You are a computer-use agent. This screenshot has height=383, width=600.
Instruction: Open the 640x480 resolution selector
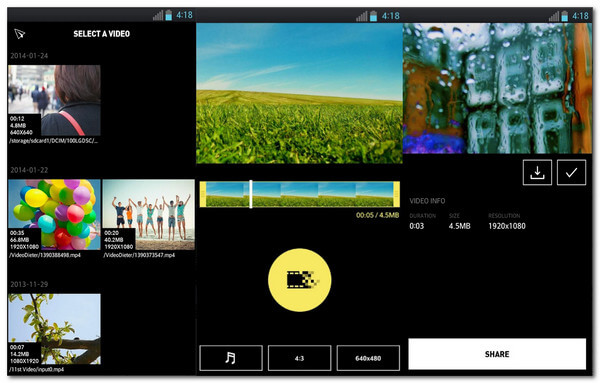click(x=368, y=358)
